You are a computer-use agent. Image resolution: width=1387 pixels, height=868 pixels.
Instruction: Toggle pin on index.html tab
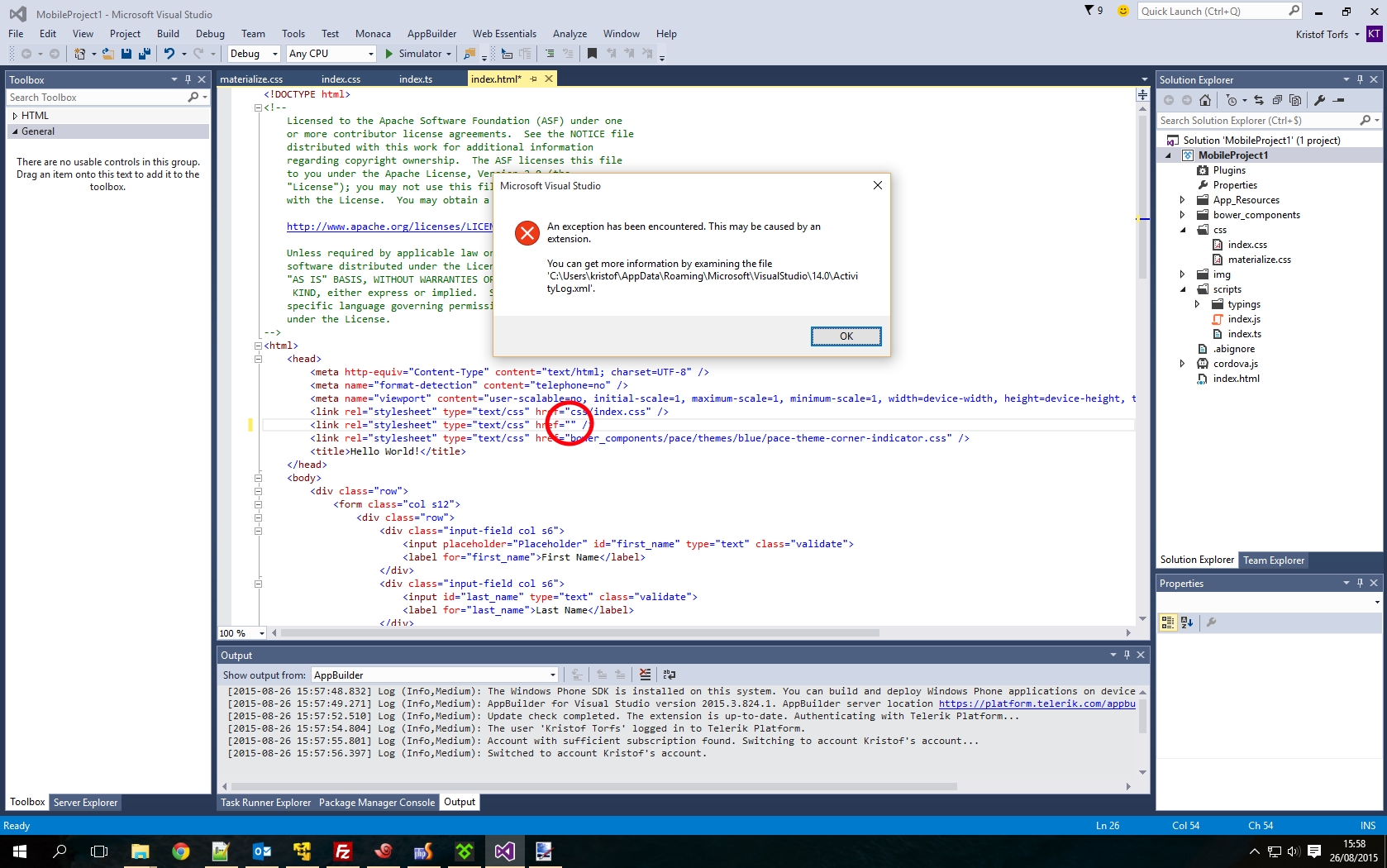pos(533,79)
